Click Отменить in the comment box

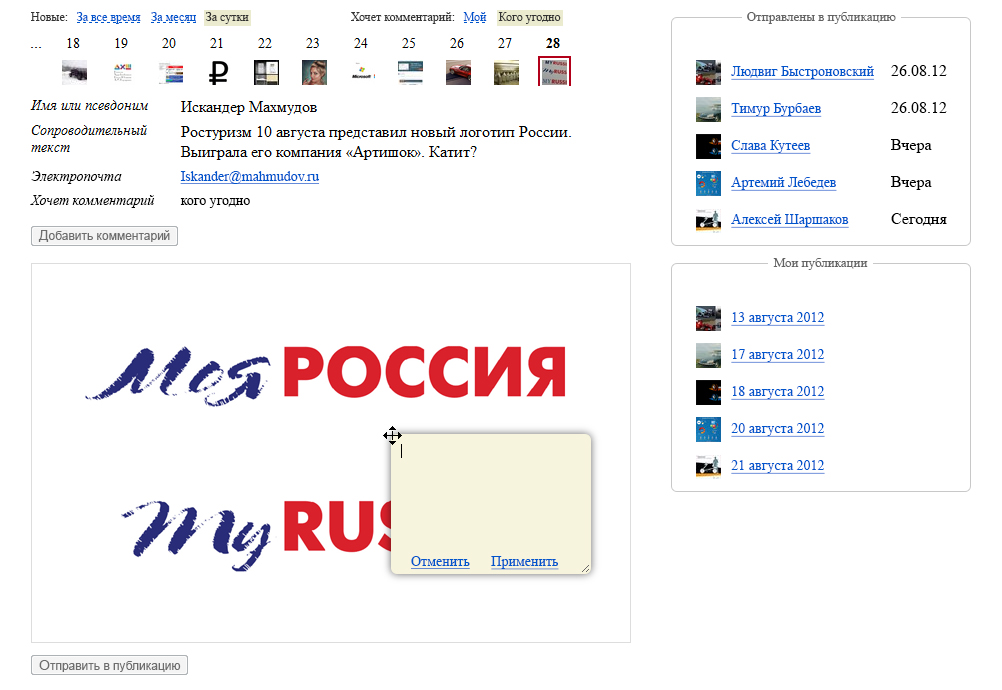440,561
